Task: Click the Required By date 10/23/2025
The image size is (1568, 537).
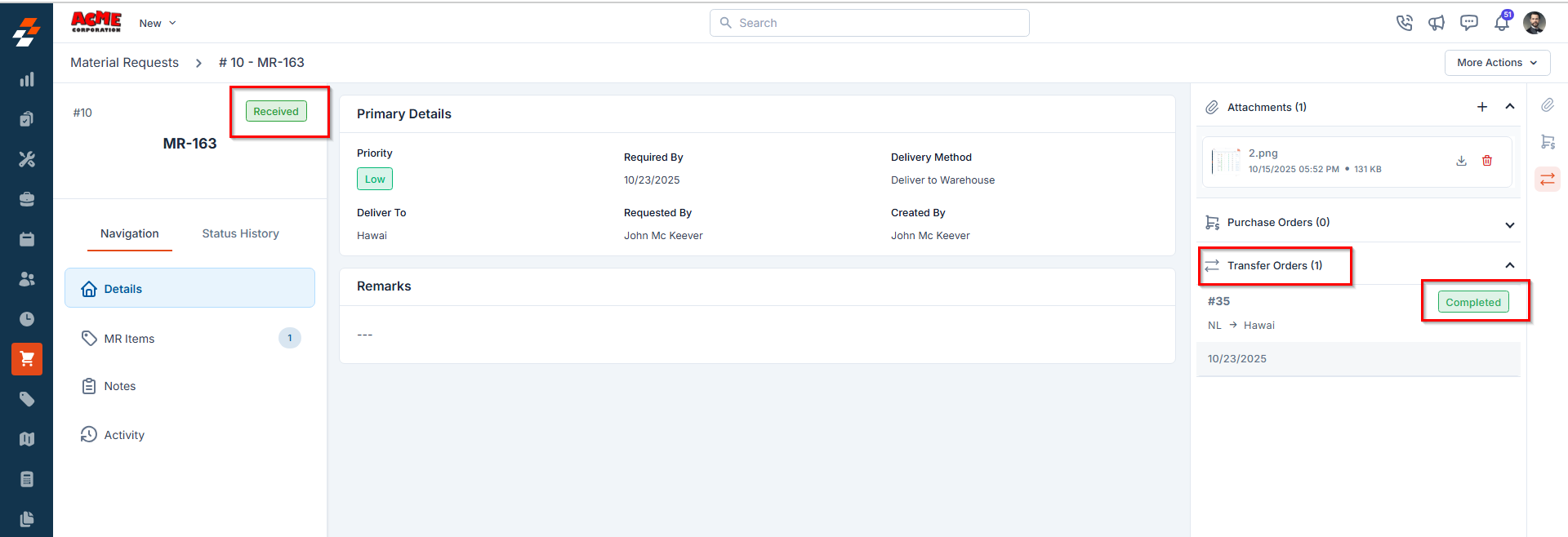Action: 652,180
